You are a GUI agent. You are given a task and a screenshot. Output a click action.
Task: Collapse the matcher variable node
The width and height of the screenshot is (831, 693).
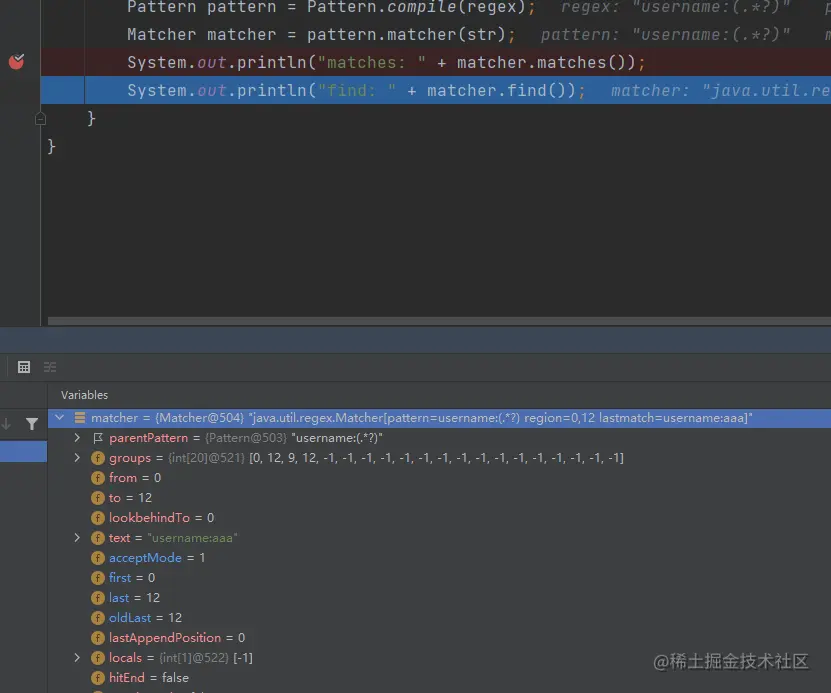click(60, 417)
